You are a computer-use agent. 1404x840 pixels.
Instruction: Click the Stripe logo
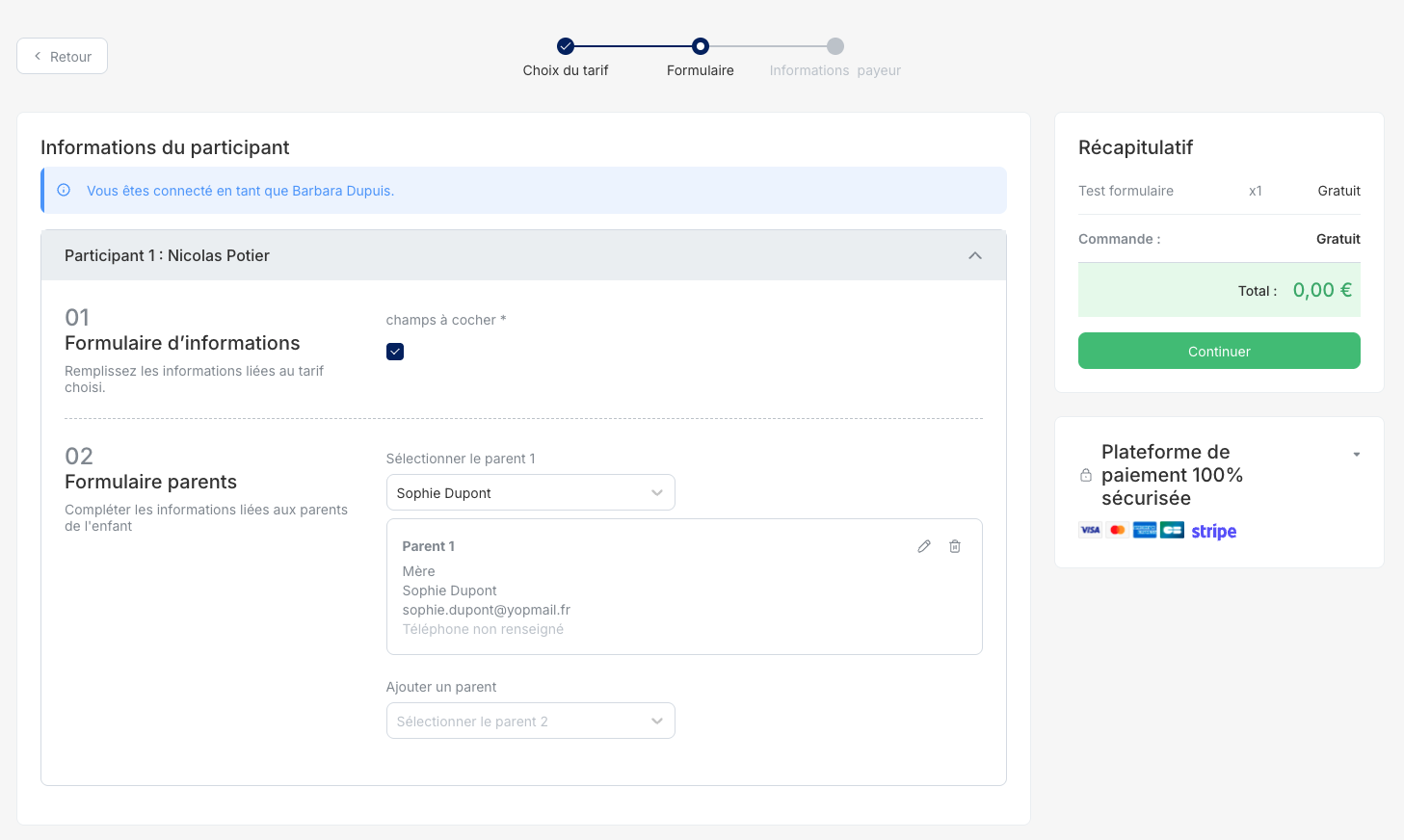click(1213, 531)
